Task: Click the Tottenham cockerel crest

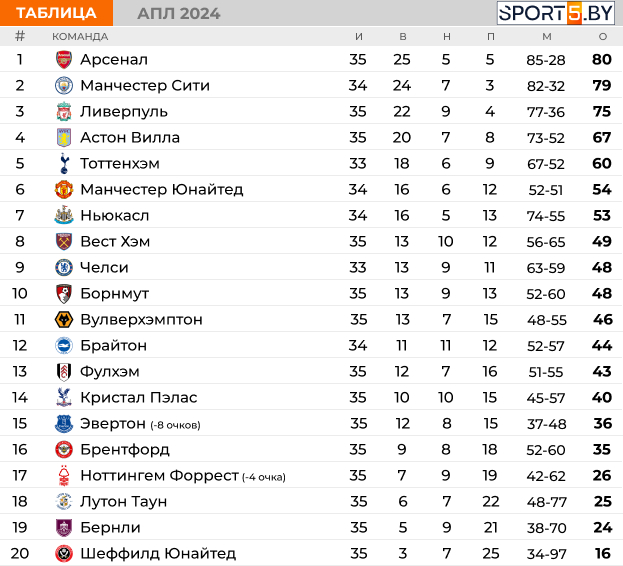Action: 64,163
